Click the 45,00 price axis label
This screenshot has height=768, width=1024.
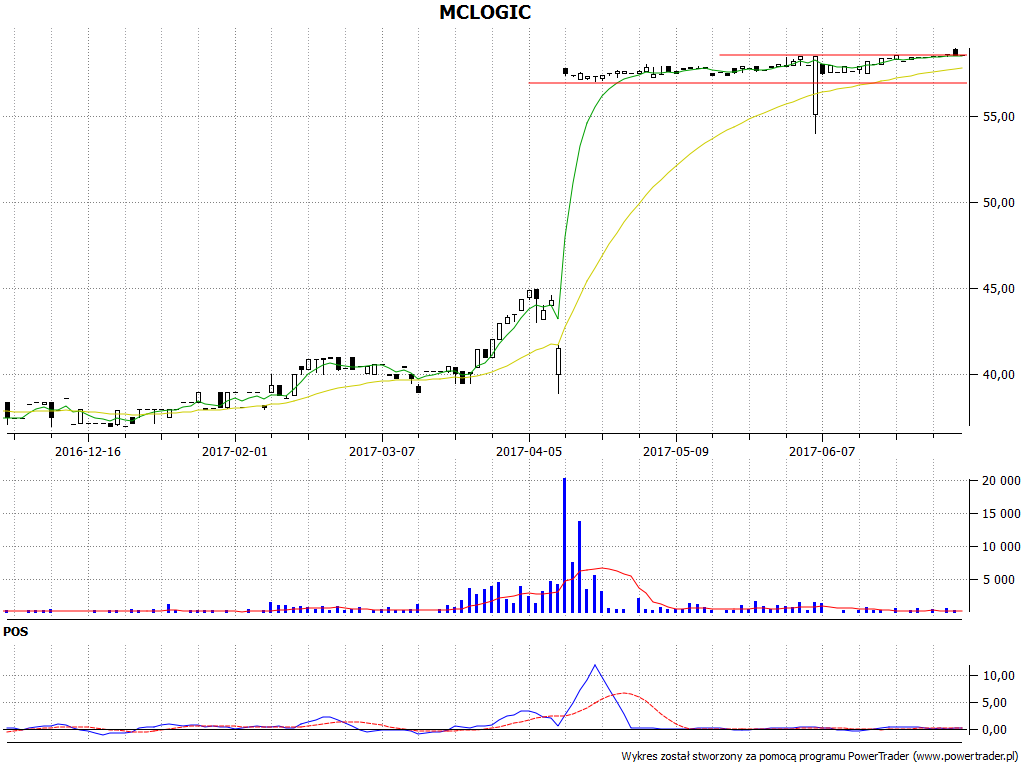pos(999,289)
